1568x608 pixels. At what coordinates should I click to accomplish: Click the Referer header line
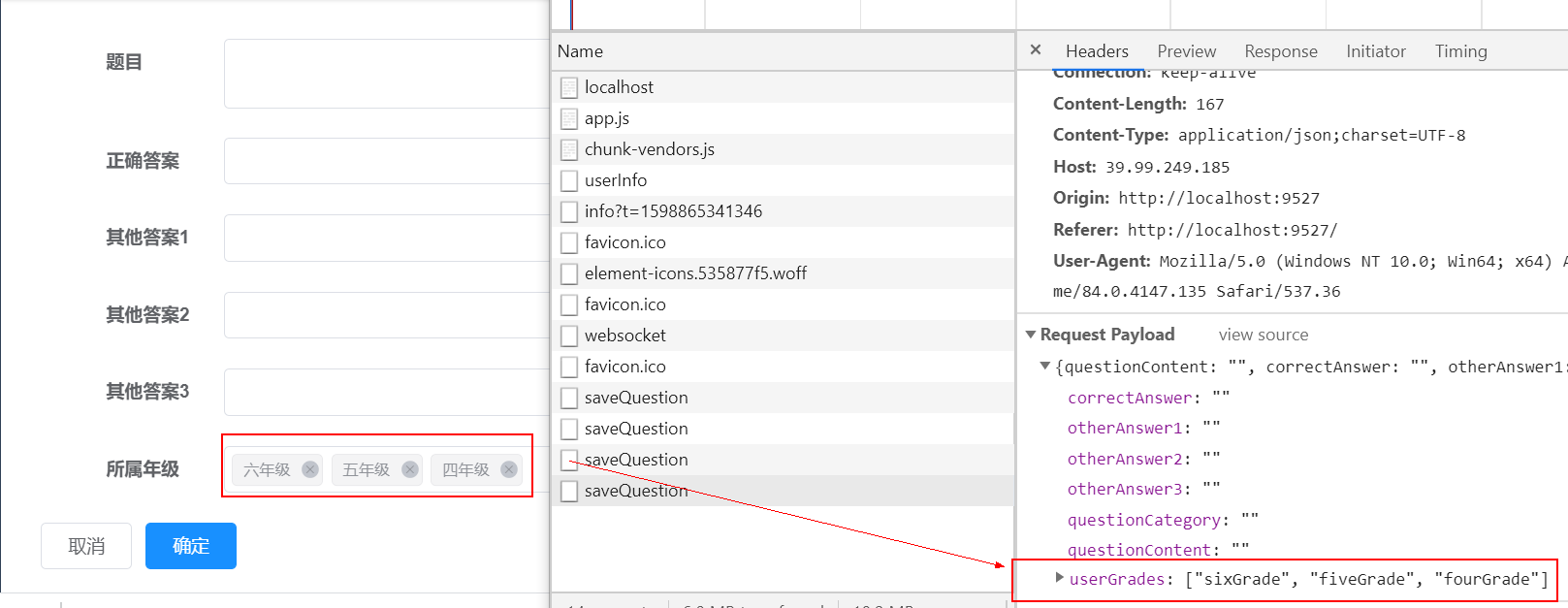1195,230
